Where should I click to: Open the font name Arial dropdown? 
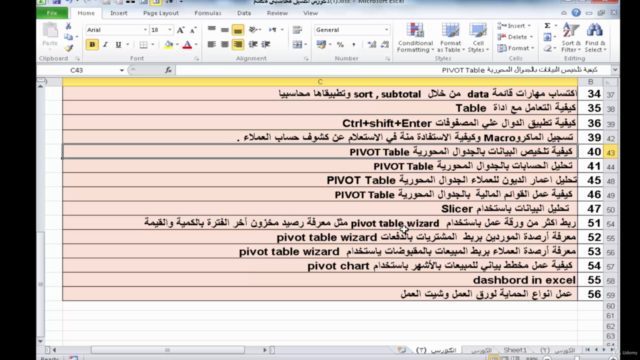point(145,30)
